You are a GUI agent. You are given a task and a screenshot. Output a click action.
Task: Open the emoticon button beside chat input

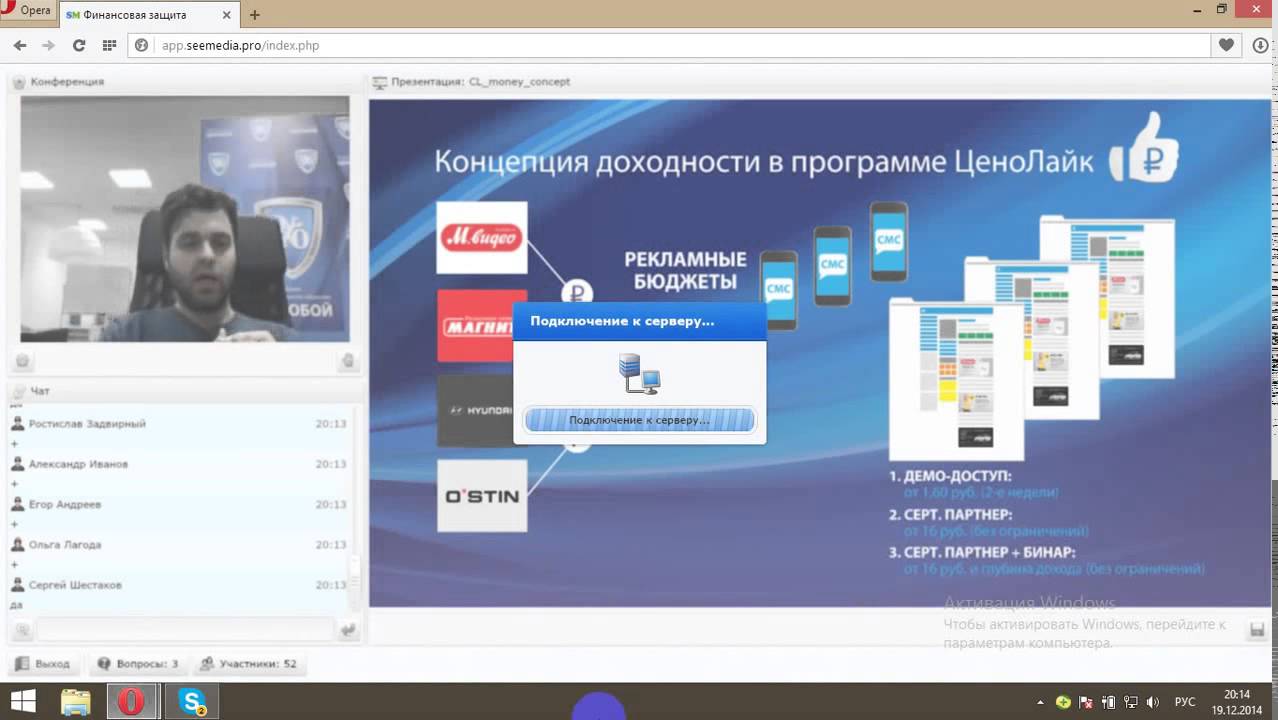pyautogui.click(x=22, y=630)
